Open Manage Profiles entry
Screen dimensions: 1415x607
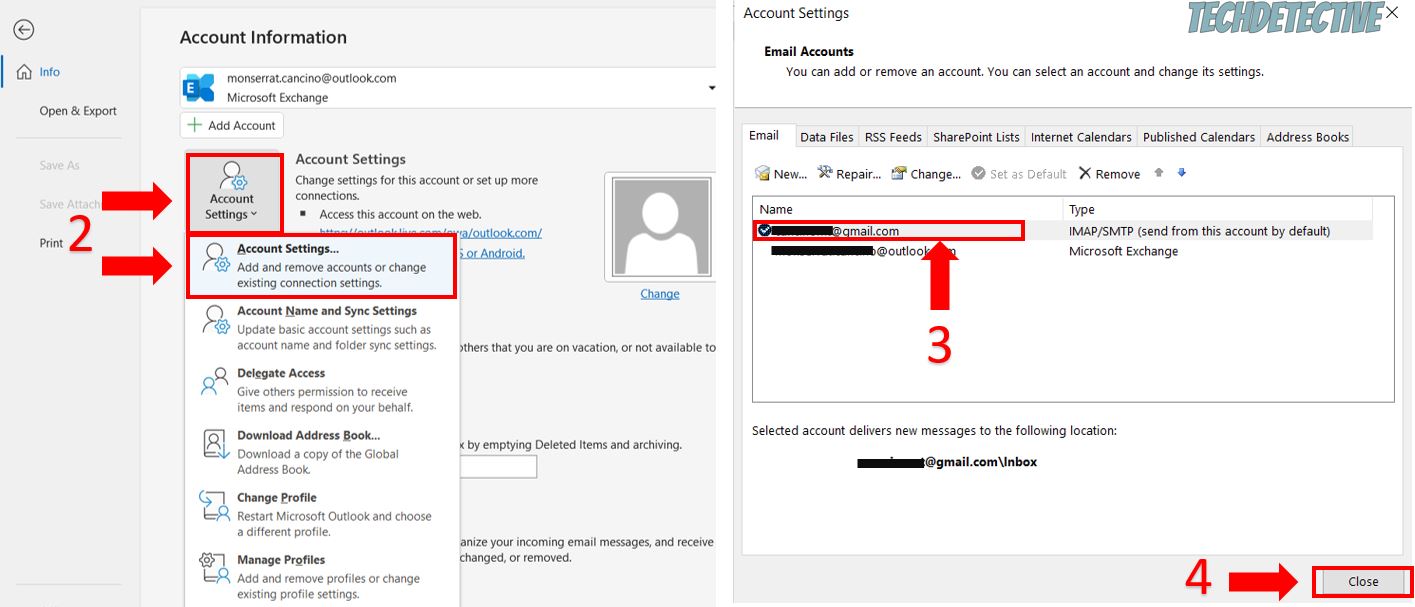pos(281,560)
